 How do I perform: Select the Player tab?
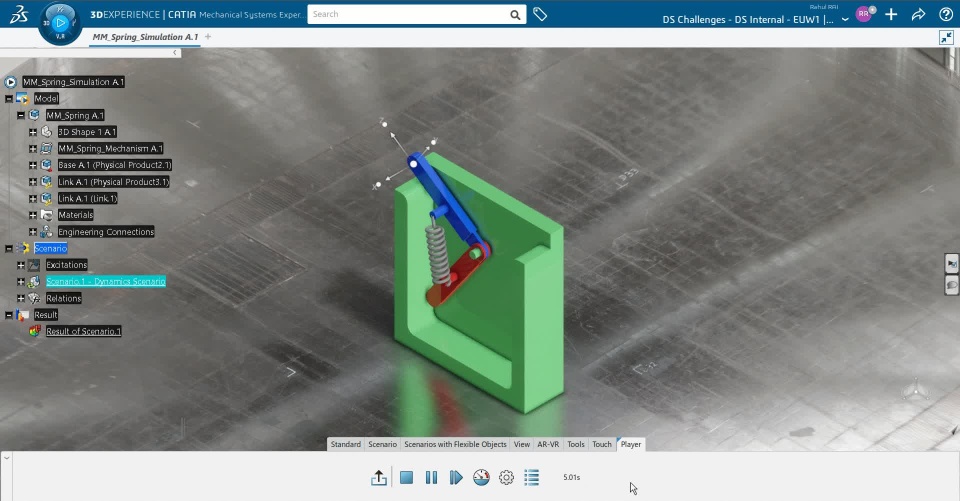[631, 444]
